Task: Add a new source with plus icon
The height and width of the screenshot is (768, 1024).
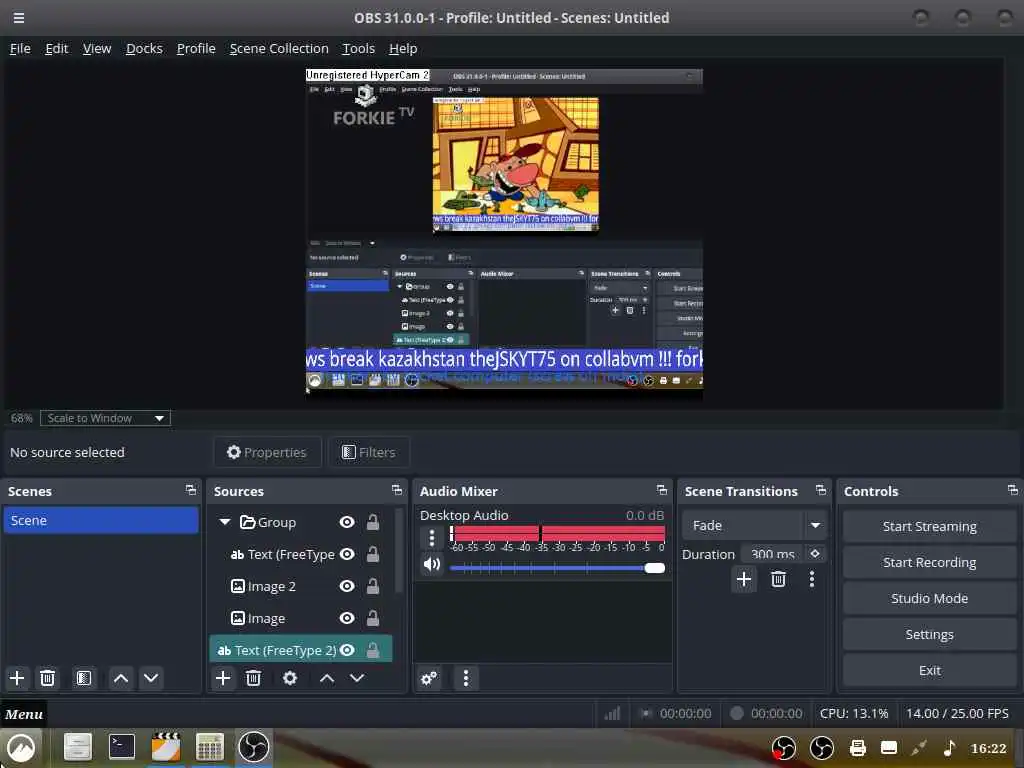Action: coord(223,678)
